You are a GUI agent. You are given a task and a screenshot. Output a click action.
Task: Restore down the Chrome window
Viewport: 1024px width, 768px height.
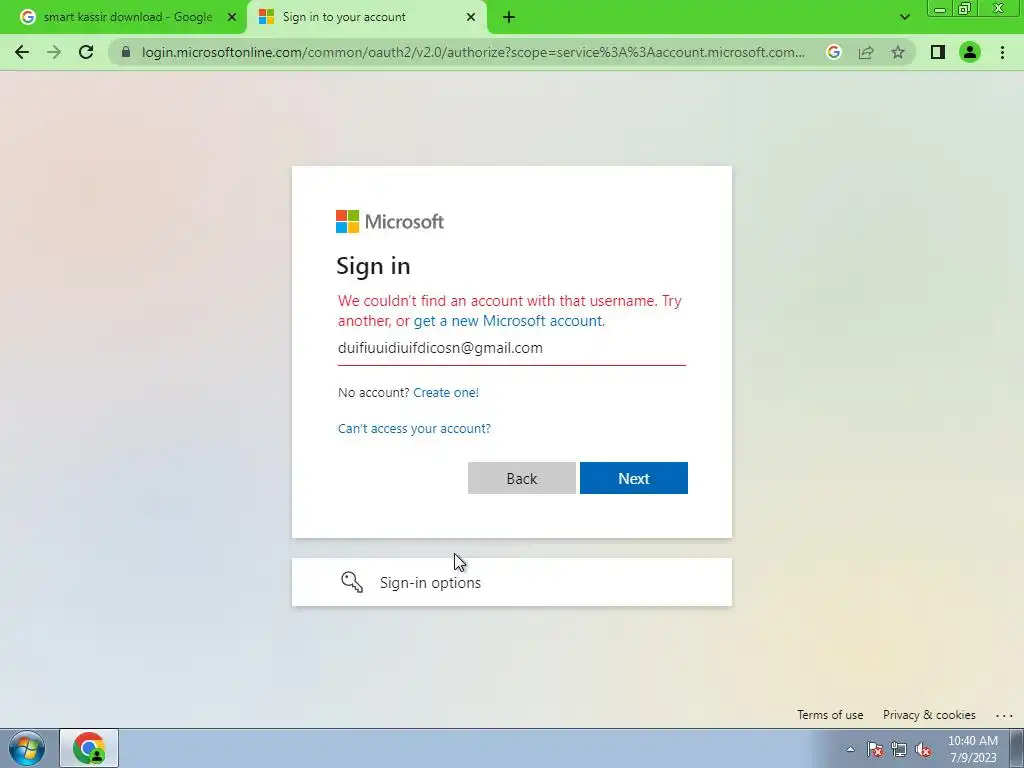(965, 9)
